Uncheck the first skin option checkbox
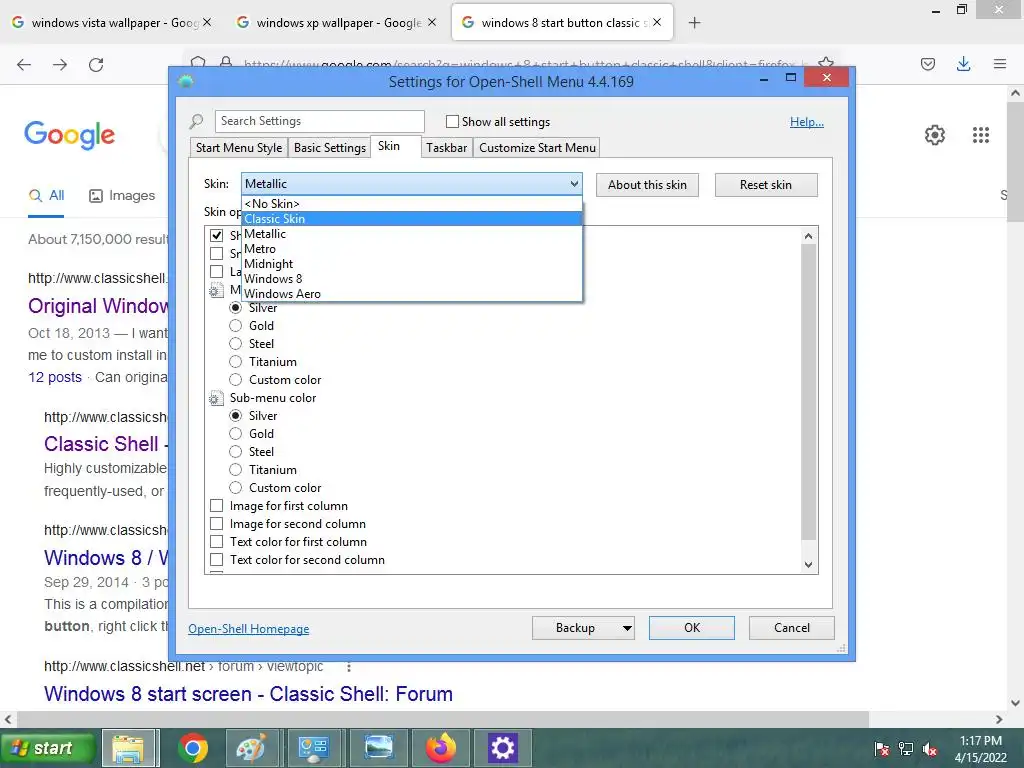The width and height of the screenshot is (1024, 768). (217, 235)
